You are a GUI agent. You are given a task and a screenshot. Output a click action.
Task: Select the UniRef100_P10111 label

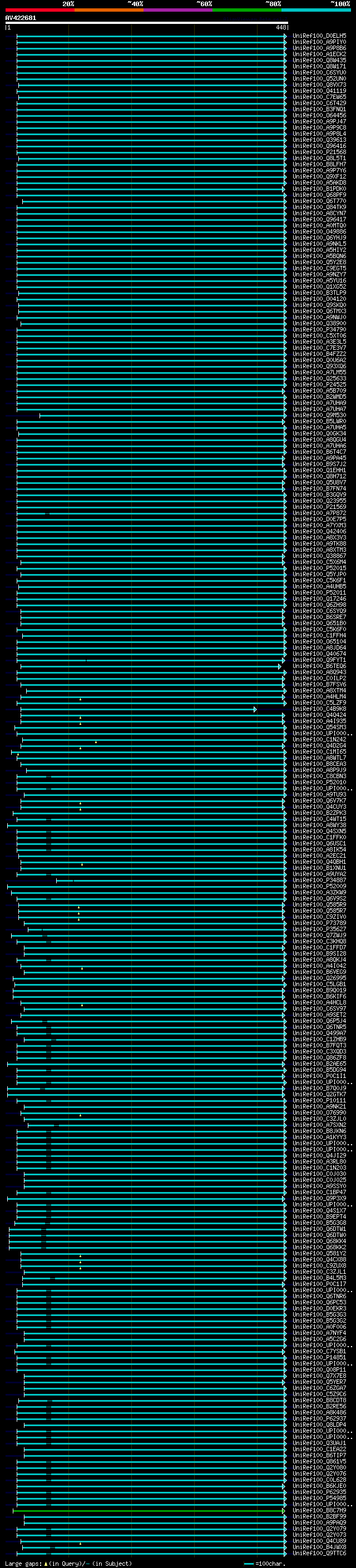pos(319,1101)
